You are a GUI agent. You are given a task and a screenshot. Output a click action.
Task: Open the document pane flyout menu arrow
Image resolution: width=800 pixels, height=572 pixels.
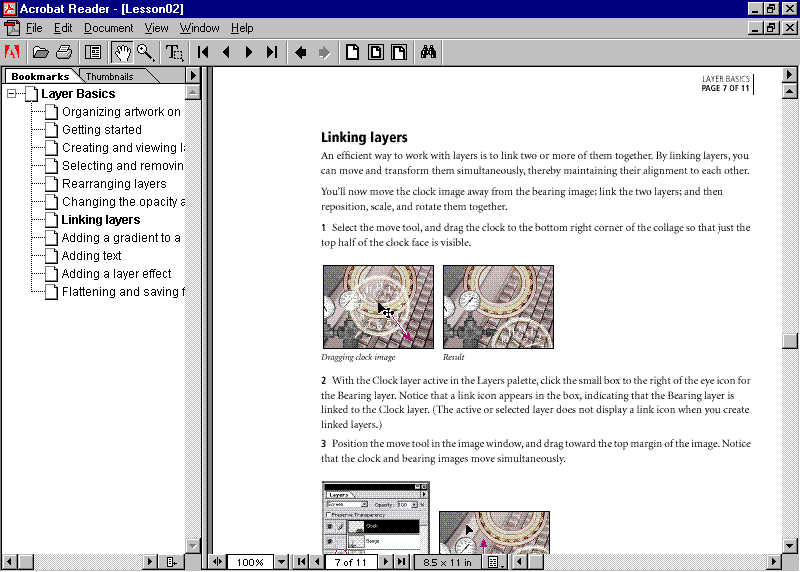[789, 74]
